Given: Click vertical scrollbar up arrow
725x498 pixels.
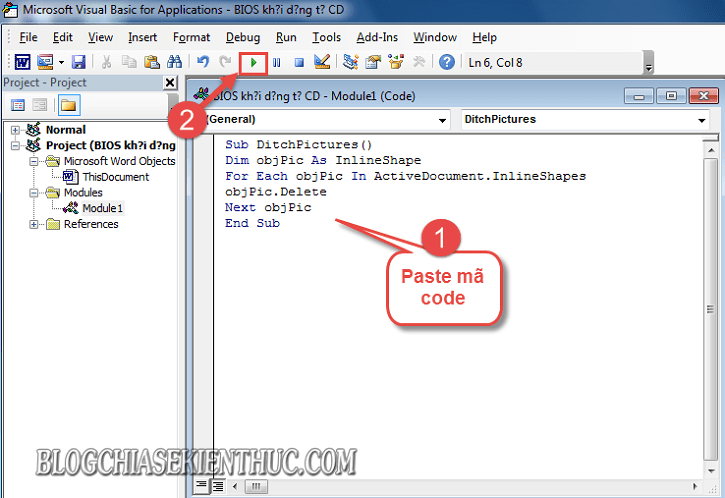Looking at the screenshot, I should pyautogui.click(x=711, y=150).
